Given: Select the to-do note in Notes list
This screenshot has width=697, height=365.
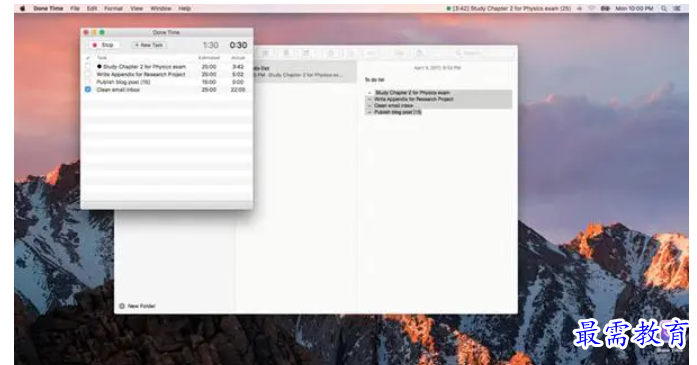Looking at the screenshot, I should pos(305,72).
